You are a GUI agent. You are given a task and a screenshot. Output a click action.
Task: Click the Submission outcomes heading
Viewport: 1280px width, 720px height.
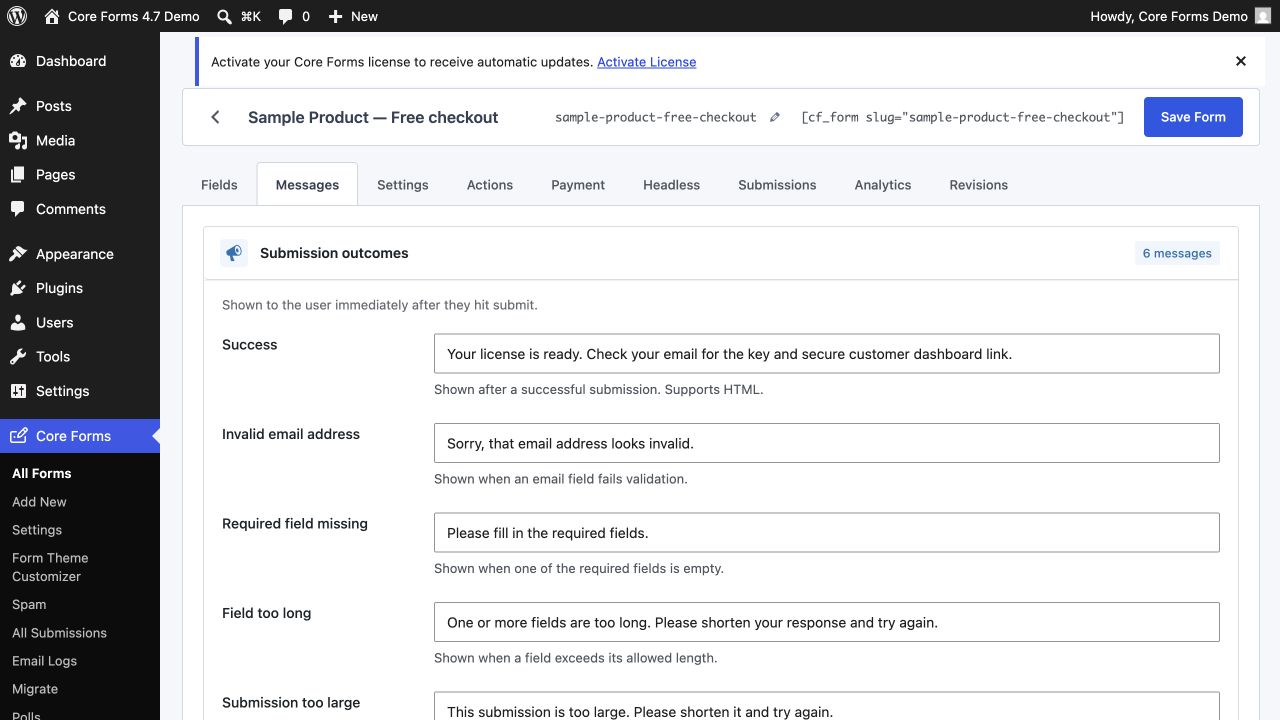(334, 253)
